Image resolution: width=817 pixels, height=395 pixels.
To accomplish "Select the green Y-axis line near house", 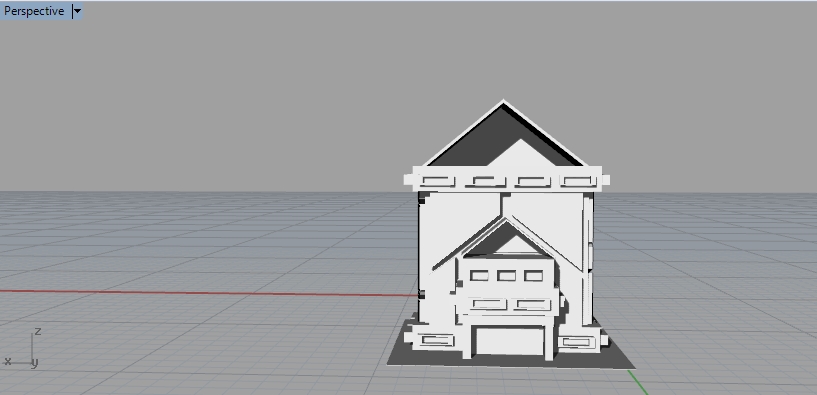I will coord(638,382).
